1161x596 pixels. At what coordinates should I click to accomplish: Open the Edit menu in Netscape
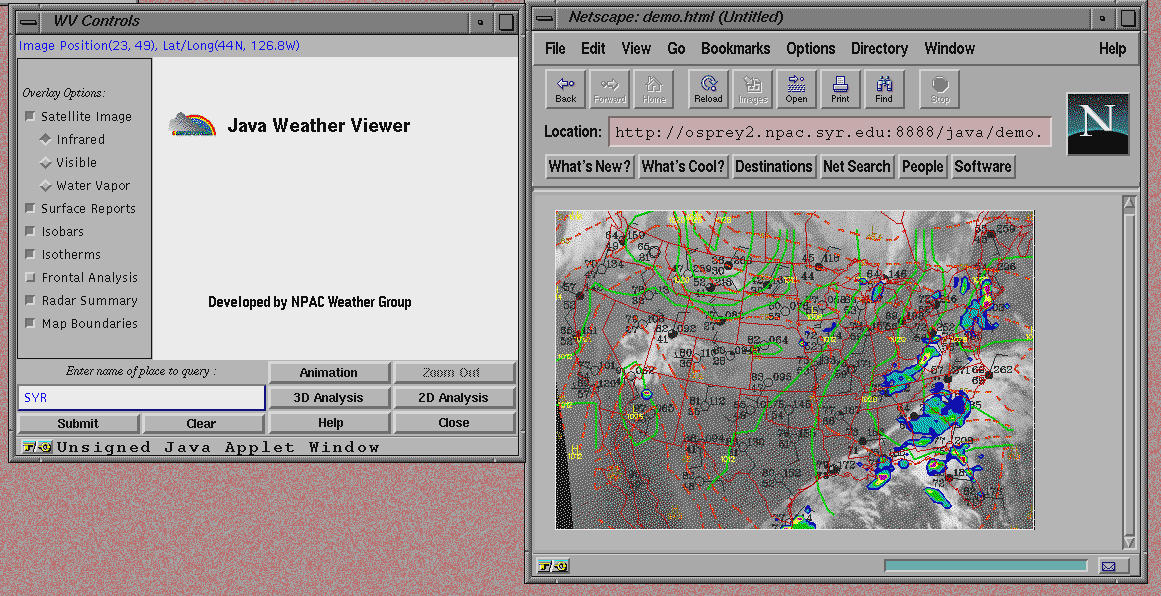pyautogui.click(x=593, y=49)
